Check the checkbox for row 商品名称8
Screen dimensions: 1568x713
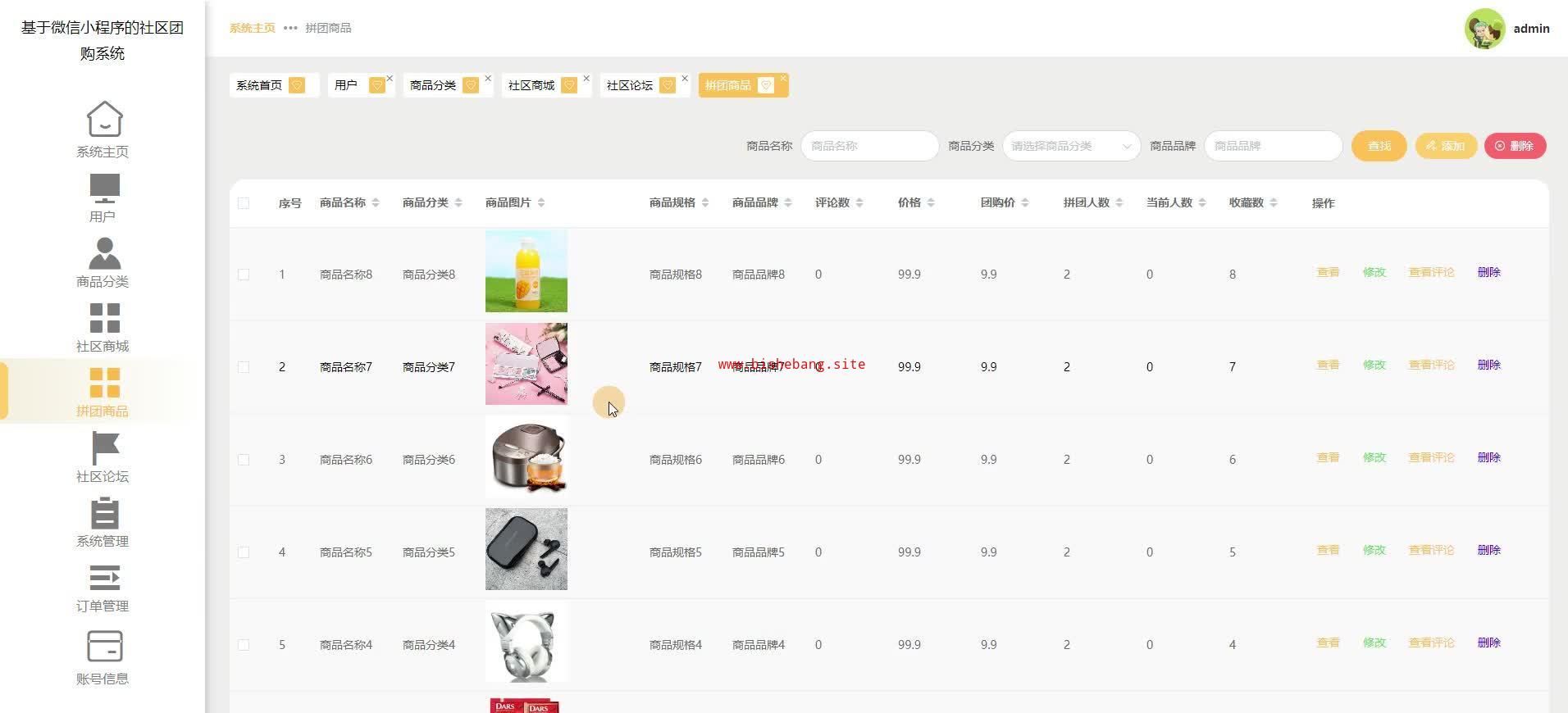[244, 275]
